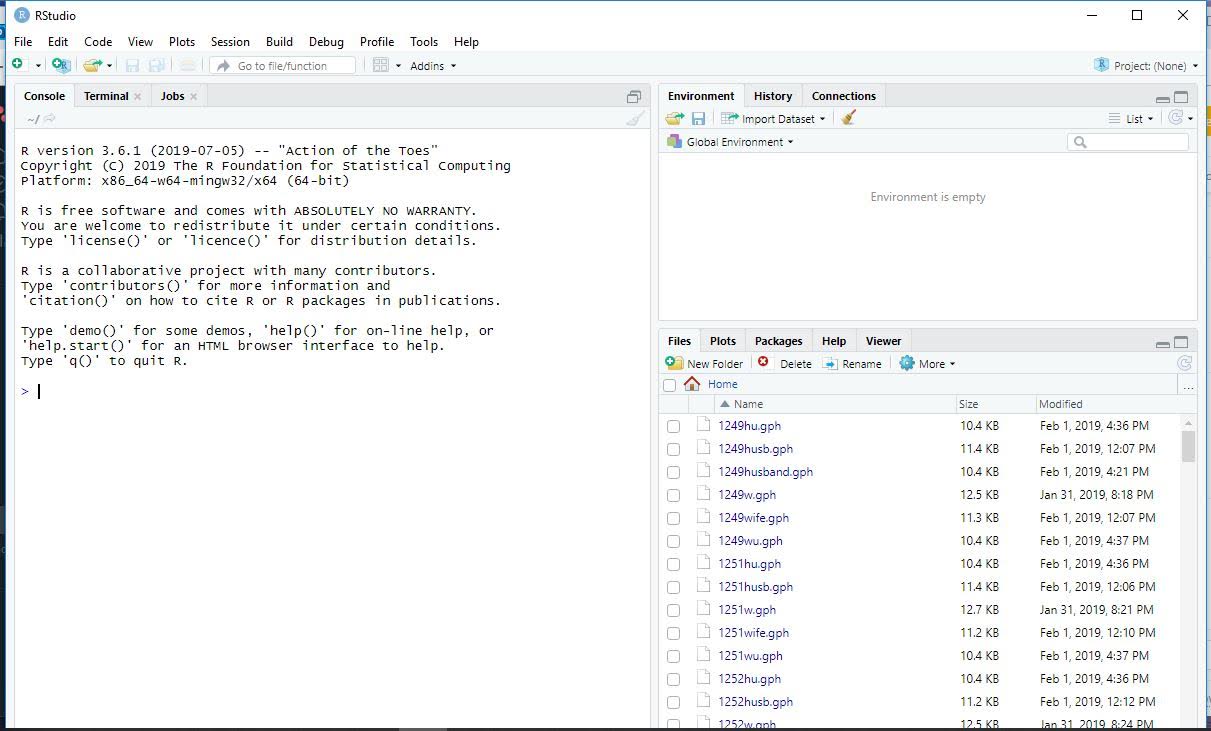Open the File menu
Viewport: 1211px width, 731px height.
tap(23, 42)
